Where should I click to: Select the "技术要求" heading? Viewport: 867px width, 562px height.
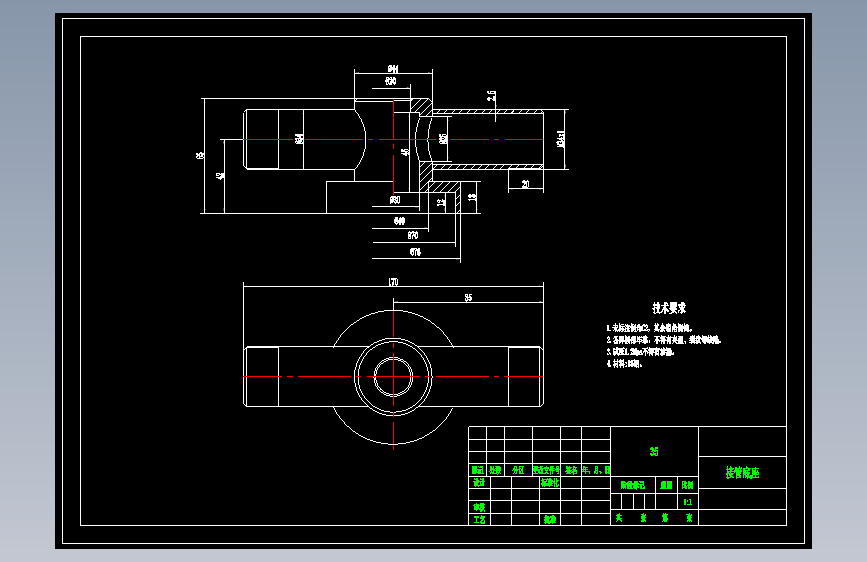click(669, 308)
